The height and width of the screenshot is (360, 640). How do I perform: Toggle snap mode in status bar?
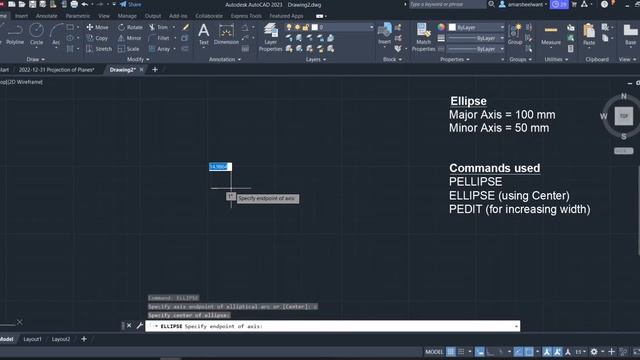[x=461, y=352]
